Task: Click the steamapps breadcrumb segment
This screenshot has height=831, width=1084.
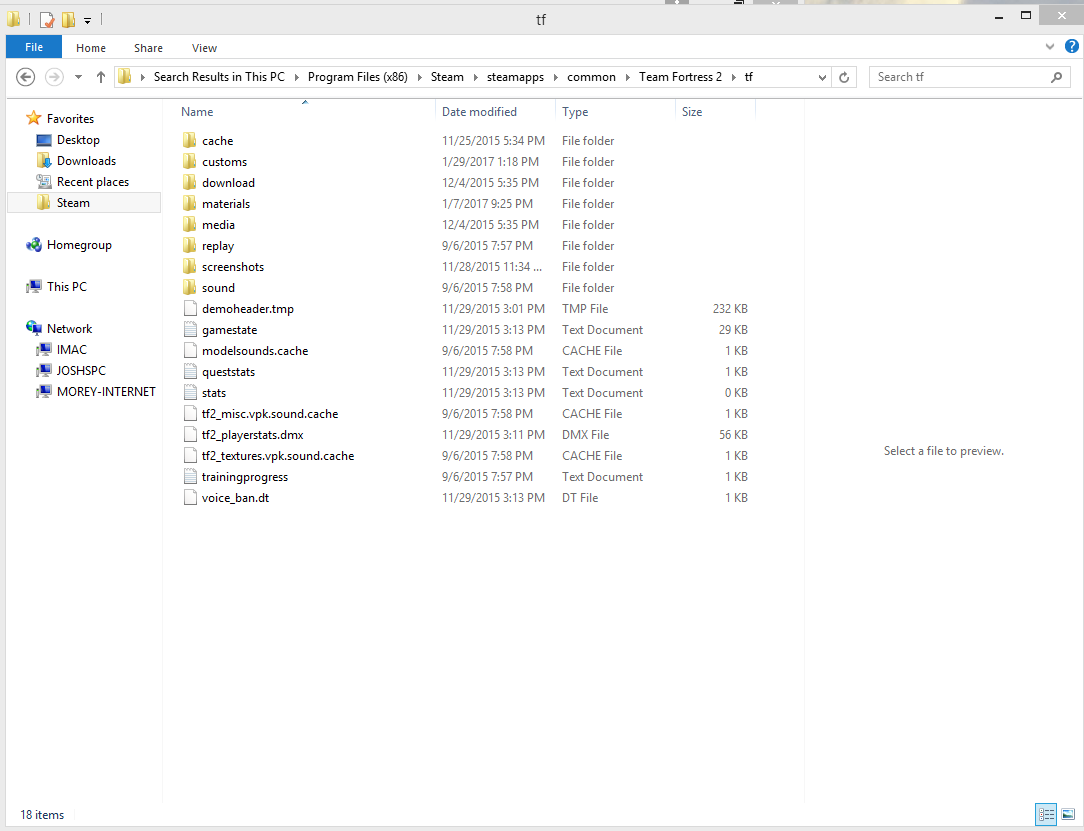Action: (x=515, y=77)
